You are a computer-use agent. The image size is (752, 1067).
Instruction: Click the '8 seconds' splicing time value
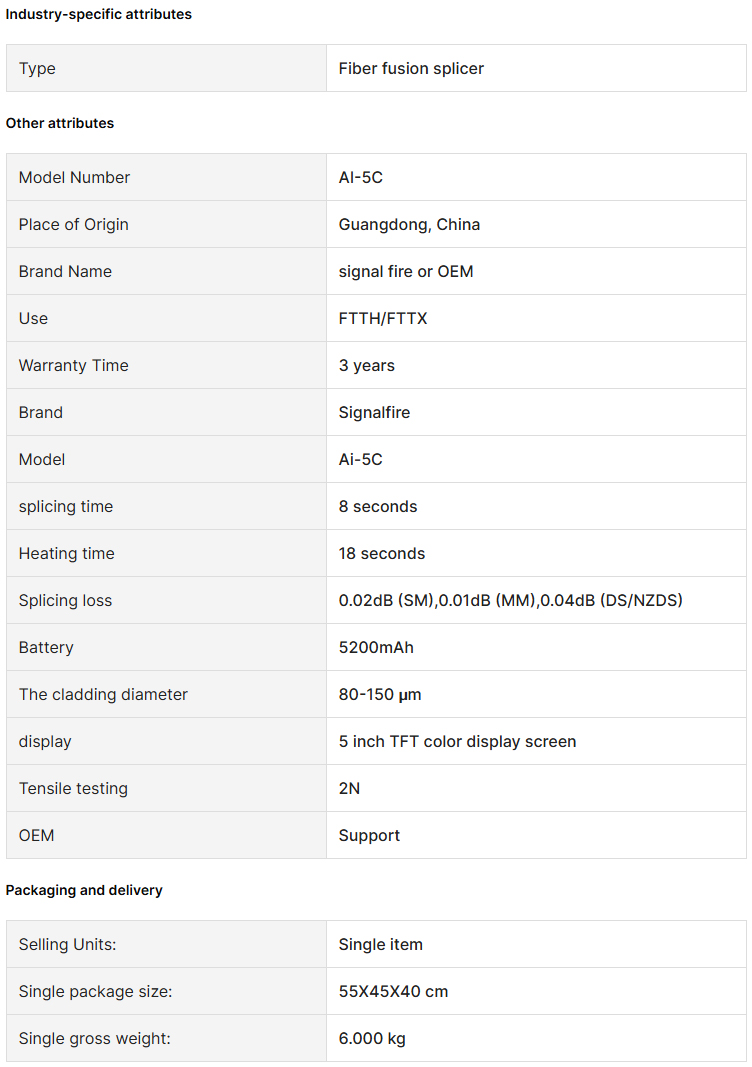pyautogui.click(x=378, y=506)
